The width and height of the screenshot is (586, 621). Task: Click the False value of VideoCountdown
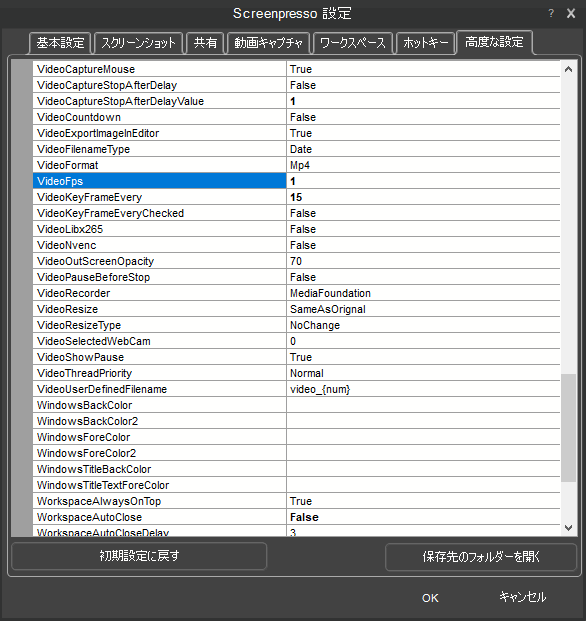[x=423, y=117]
